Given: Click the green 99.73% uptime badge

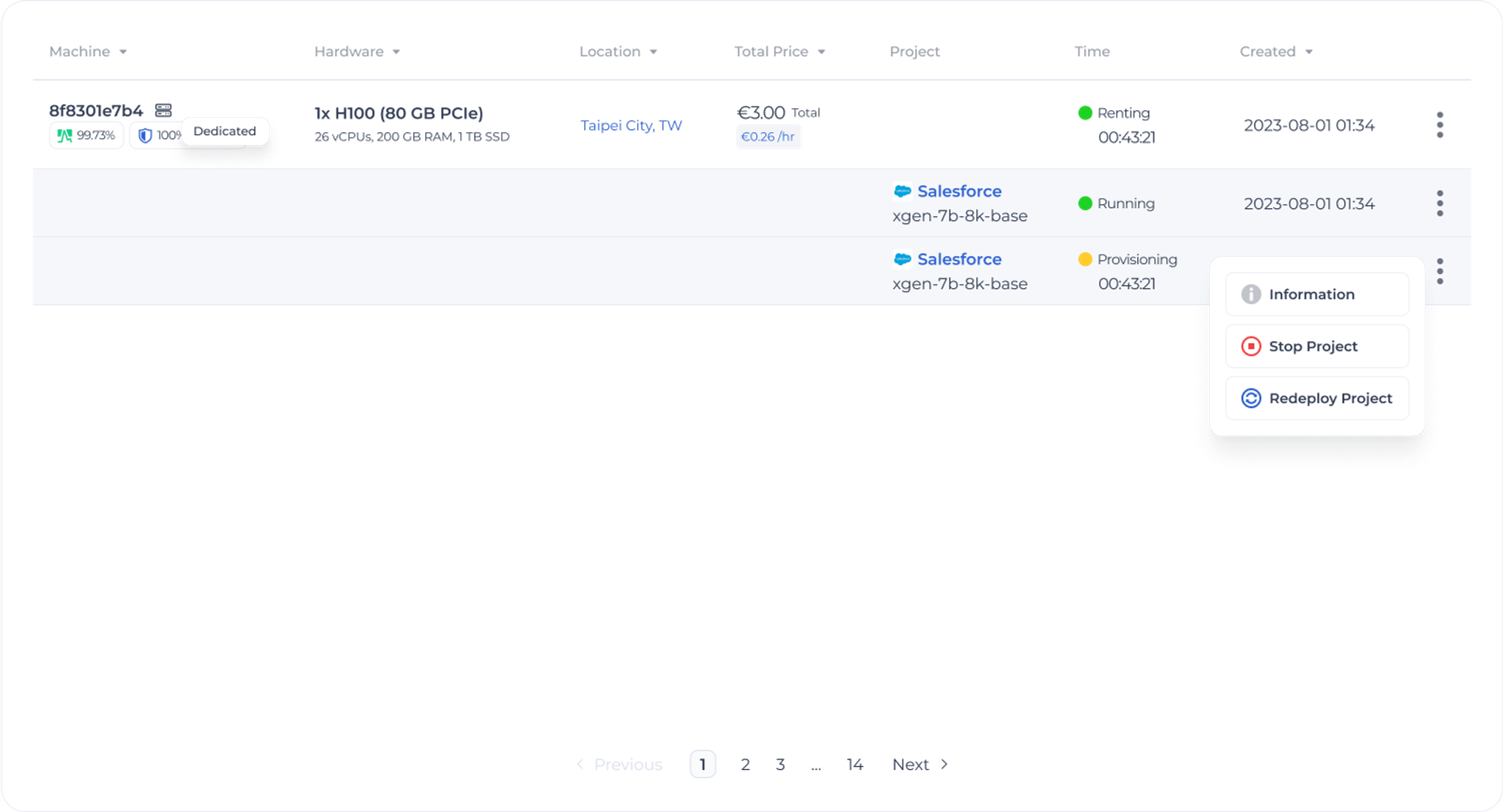Looking at the screenshot, I should click(86, 135).
